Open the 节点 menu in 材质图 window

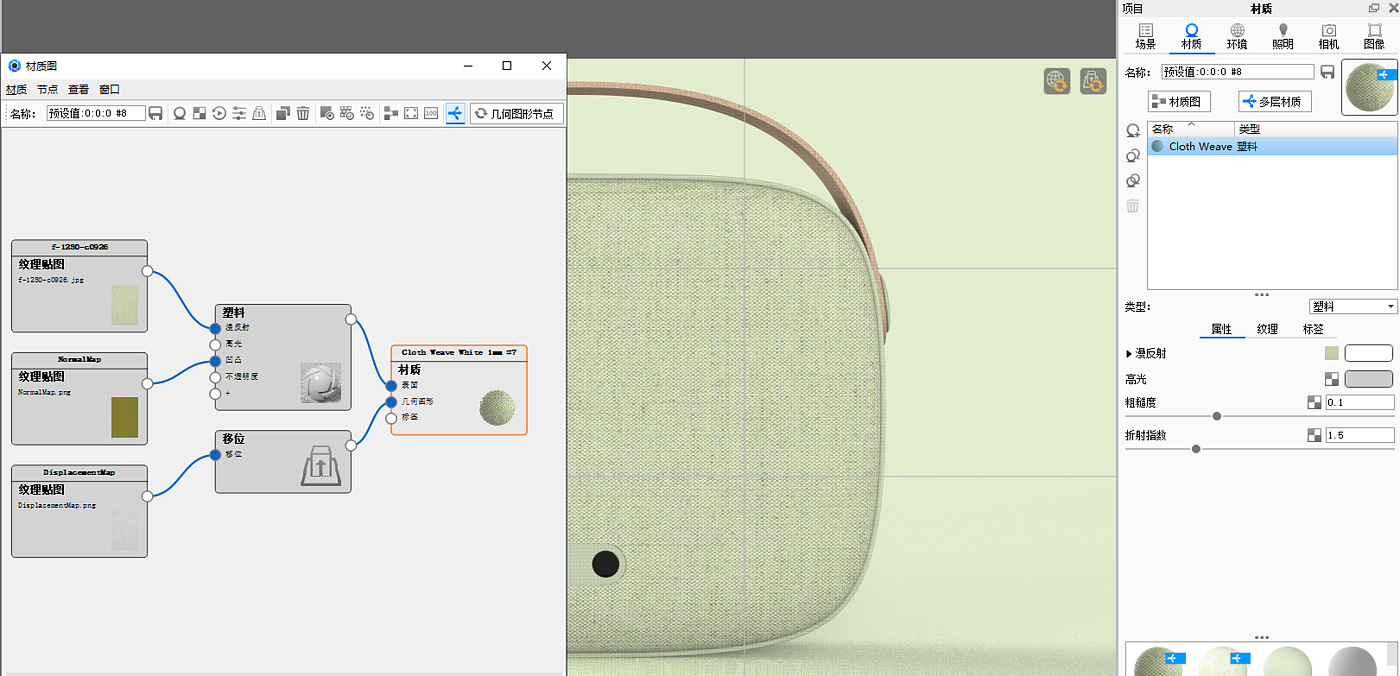[x=47, y=89]
